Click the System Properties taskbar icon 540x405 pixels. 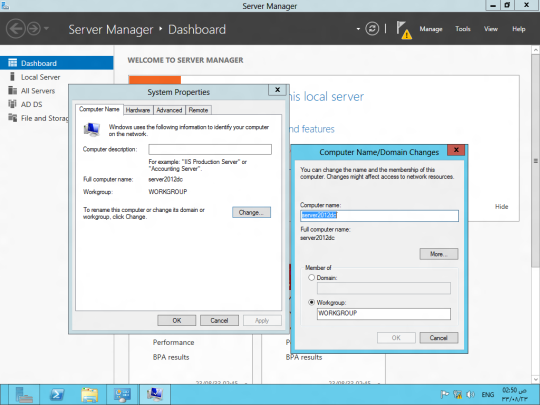[155, 395]
